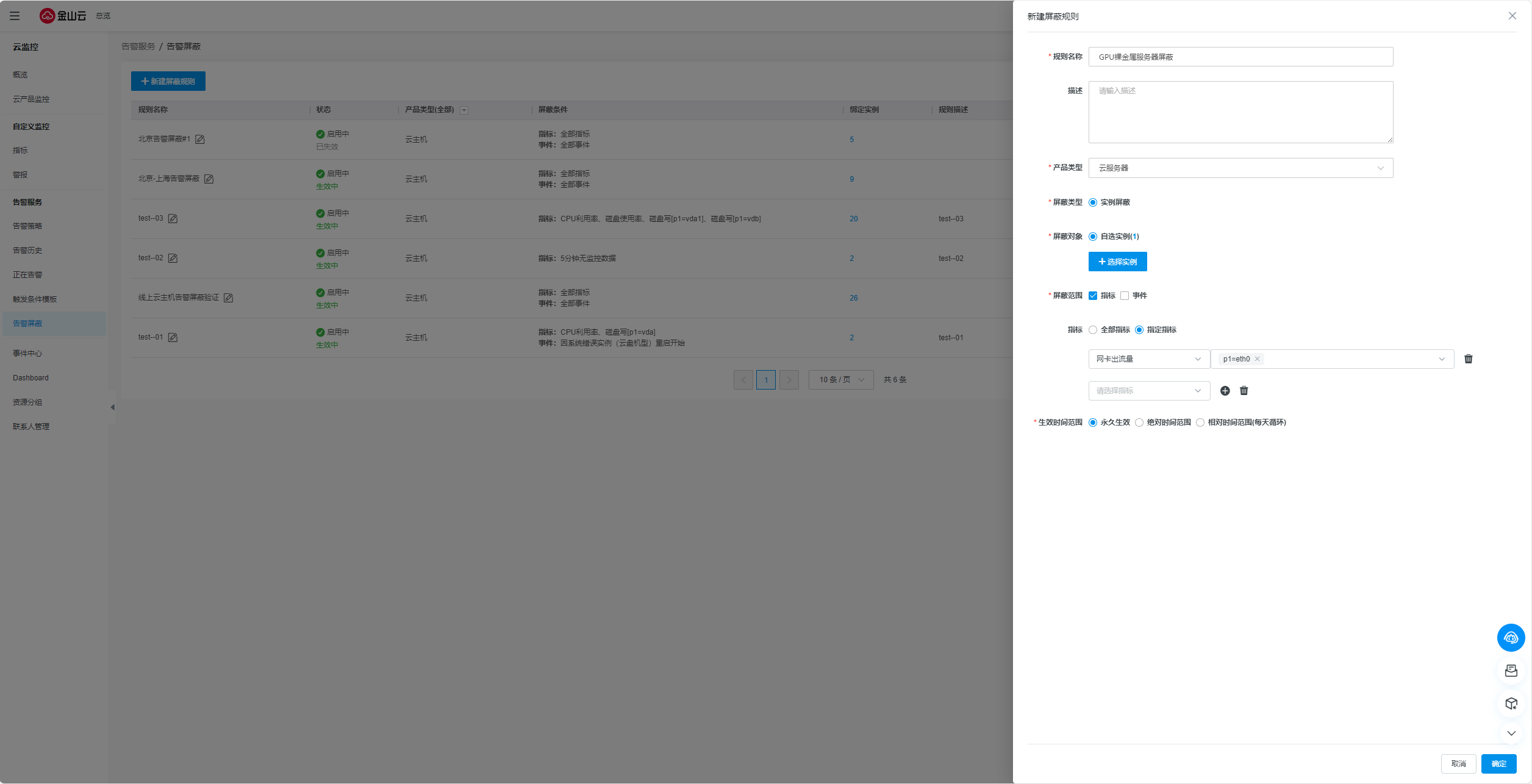Click trash icon beside p1=eth0 metric row
This screenshot has width=1532, height=784.
[1468, 359]
